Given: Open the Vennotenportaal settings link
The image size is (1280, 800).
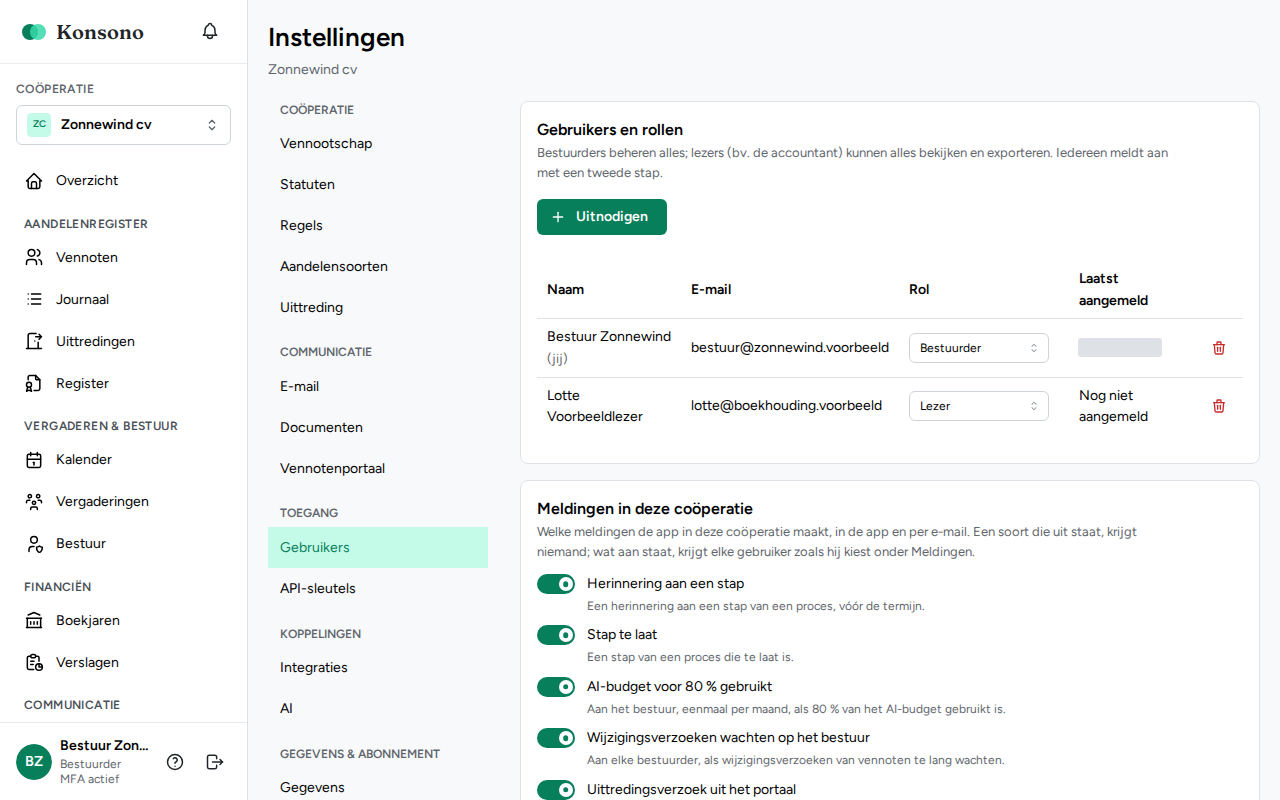Looking at the screenshot, I should tap(378, 469).
